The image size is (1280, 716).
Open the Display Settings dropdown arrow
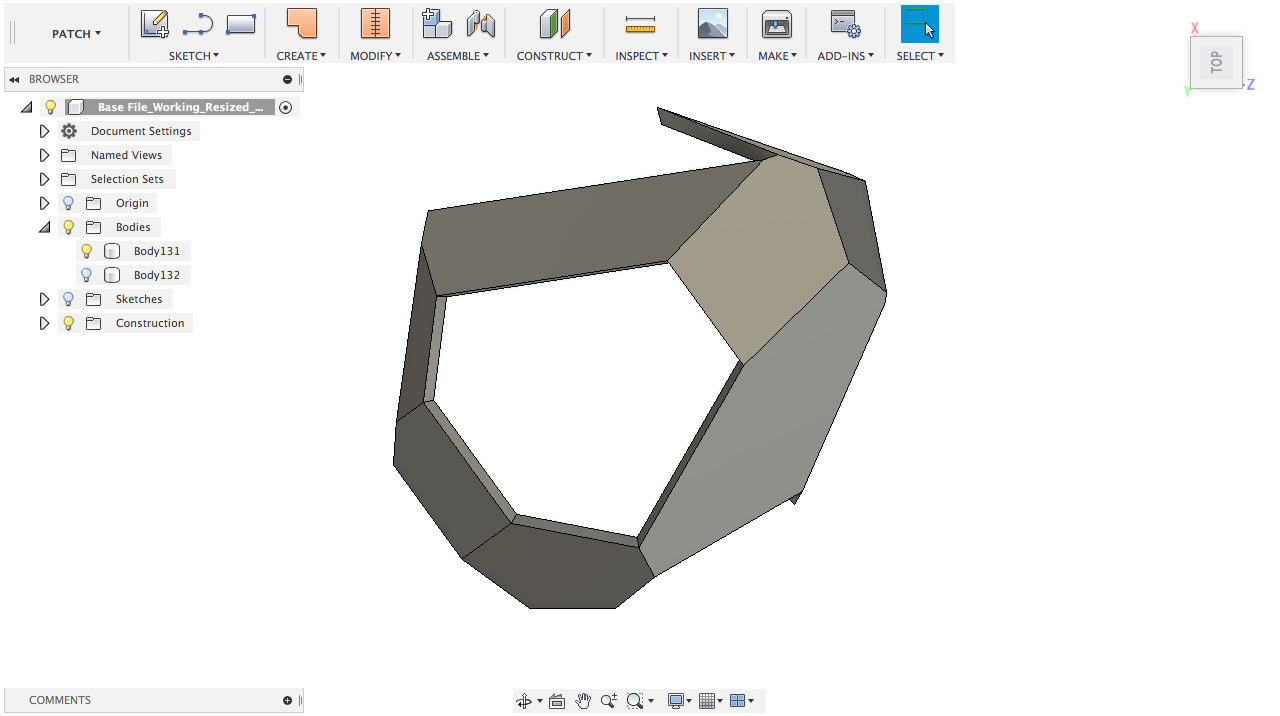[689, 701]
